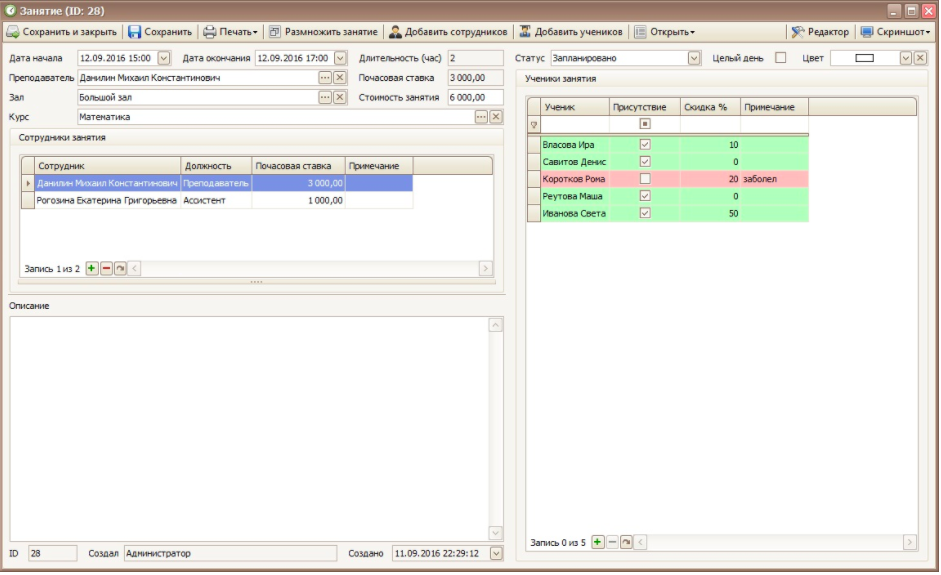Open the Цвет dropdown arrow
This screenshot has width=941, height=575.
tap(906, 58)
